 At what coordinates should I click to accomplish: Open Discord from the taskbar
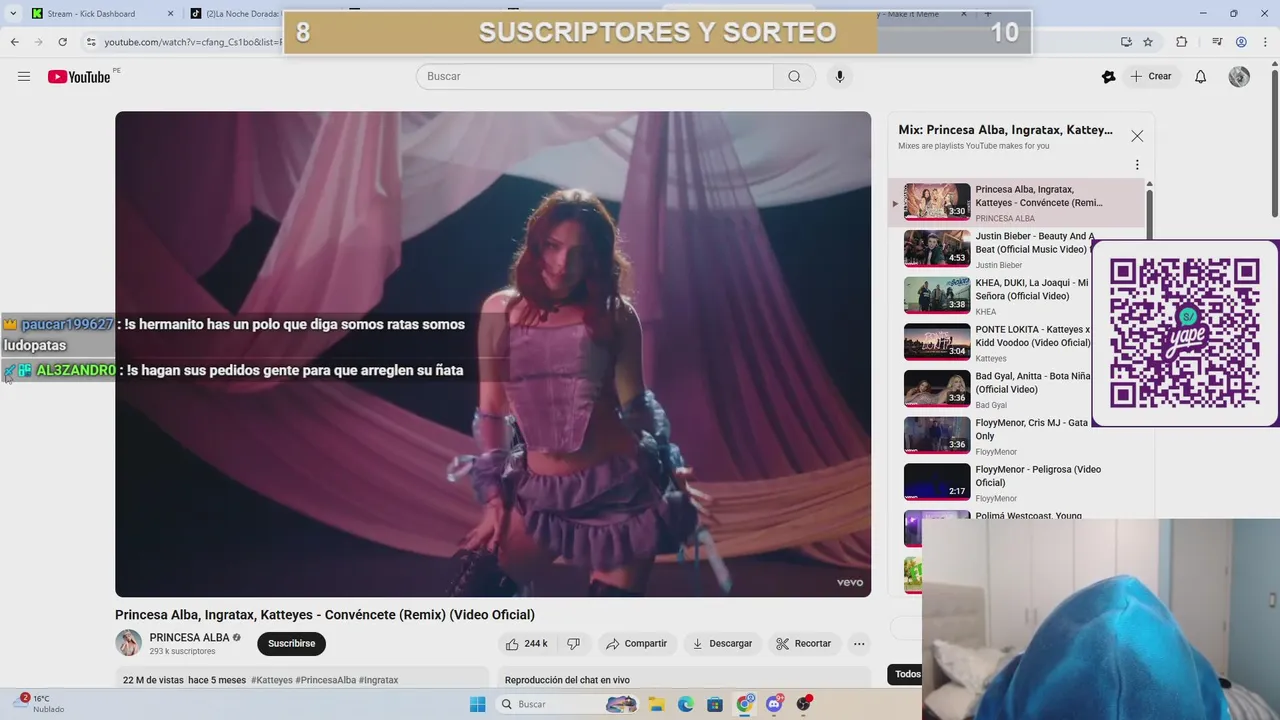774,704
